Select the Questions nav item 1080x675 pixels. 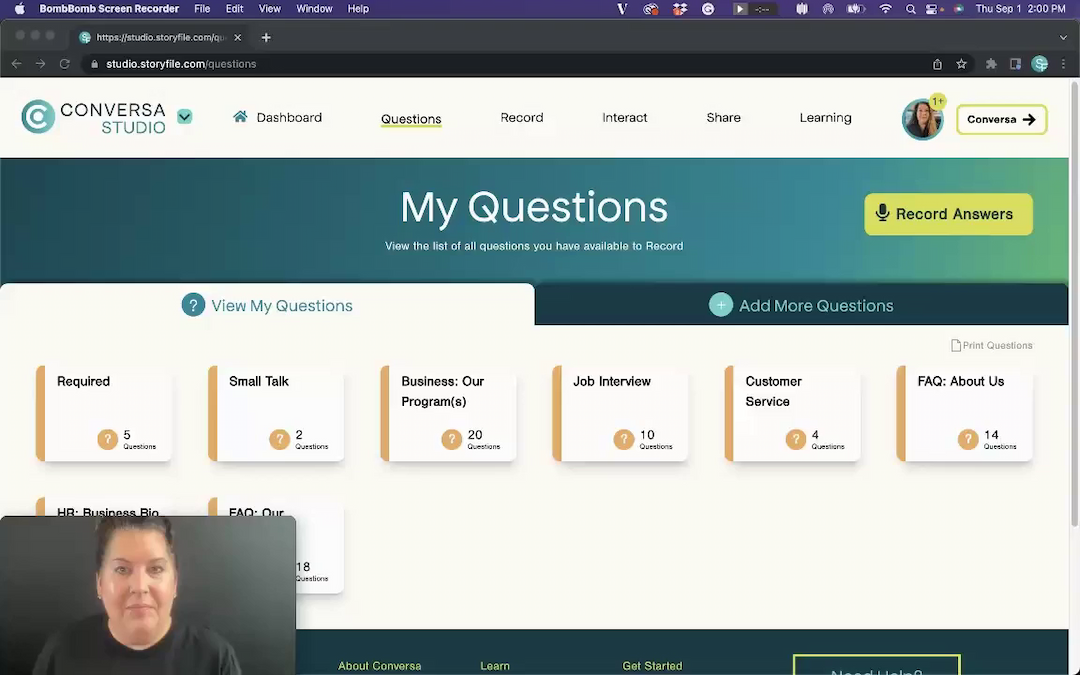[x=411, y=118]
